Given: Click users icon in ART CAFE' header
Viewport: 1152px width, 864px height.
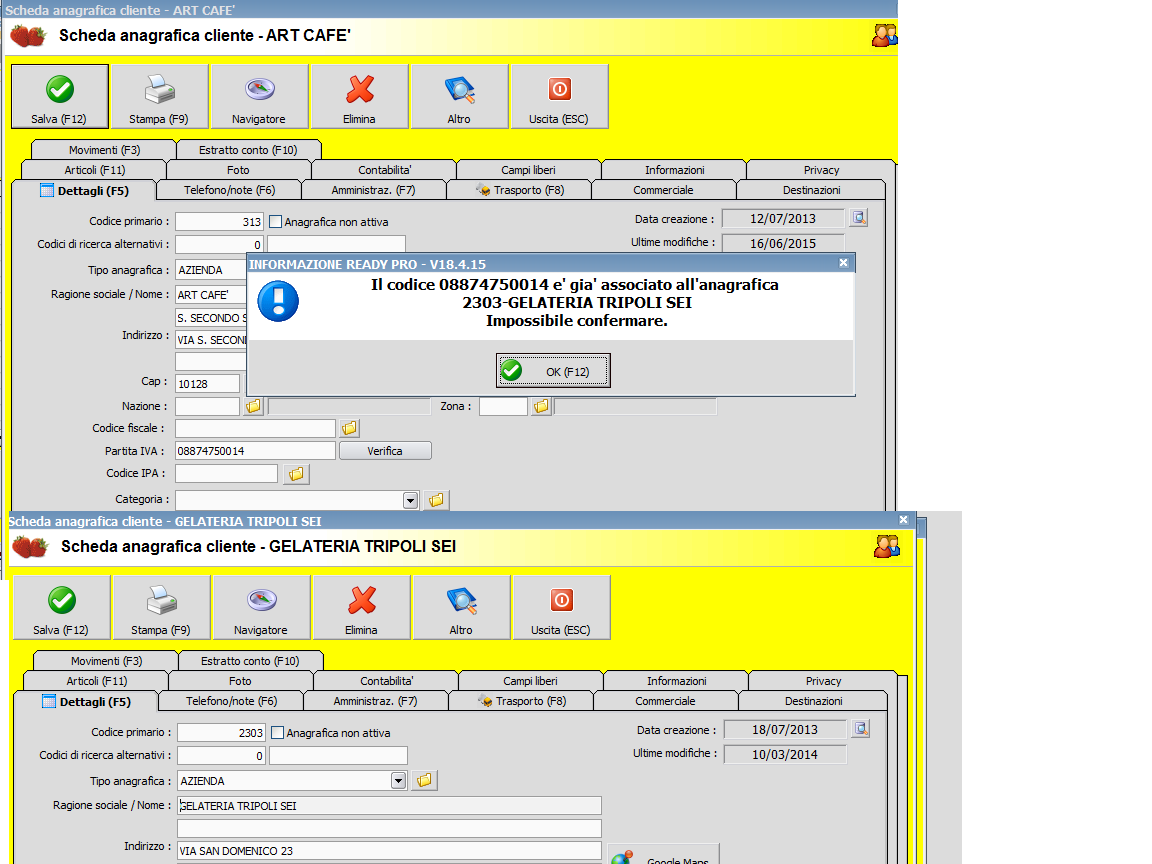Looking at the screenshot, I should (884, 35).
